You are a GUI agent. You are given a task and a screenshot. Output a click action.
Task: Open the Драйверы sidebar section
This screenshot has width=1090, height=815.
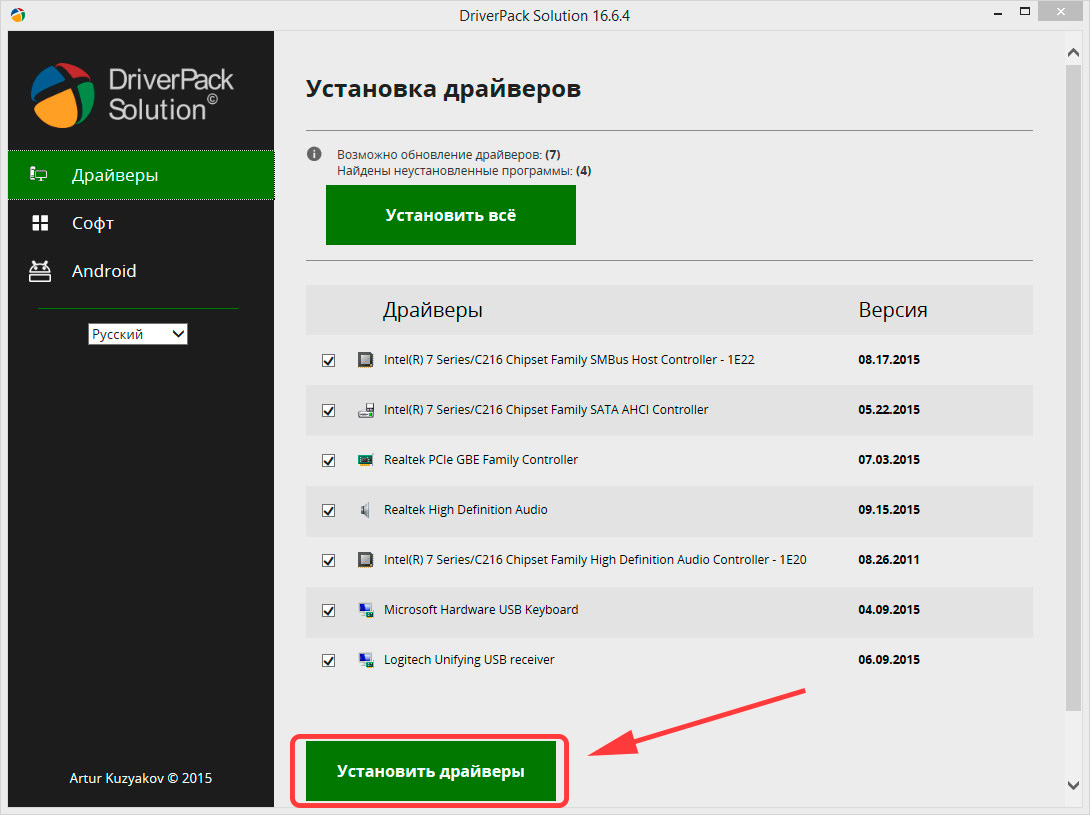(141, 175)
